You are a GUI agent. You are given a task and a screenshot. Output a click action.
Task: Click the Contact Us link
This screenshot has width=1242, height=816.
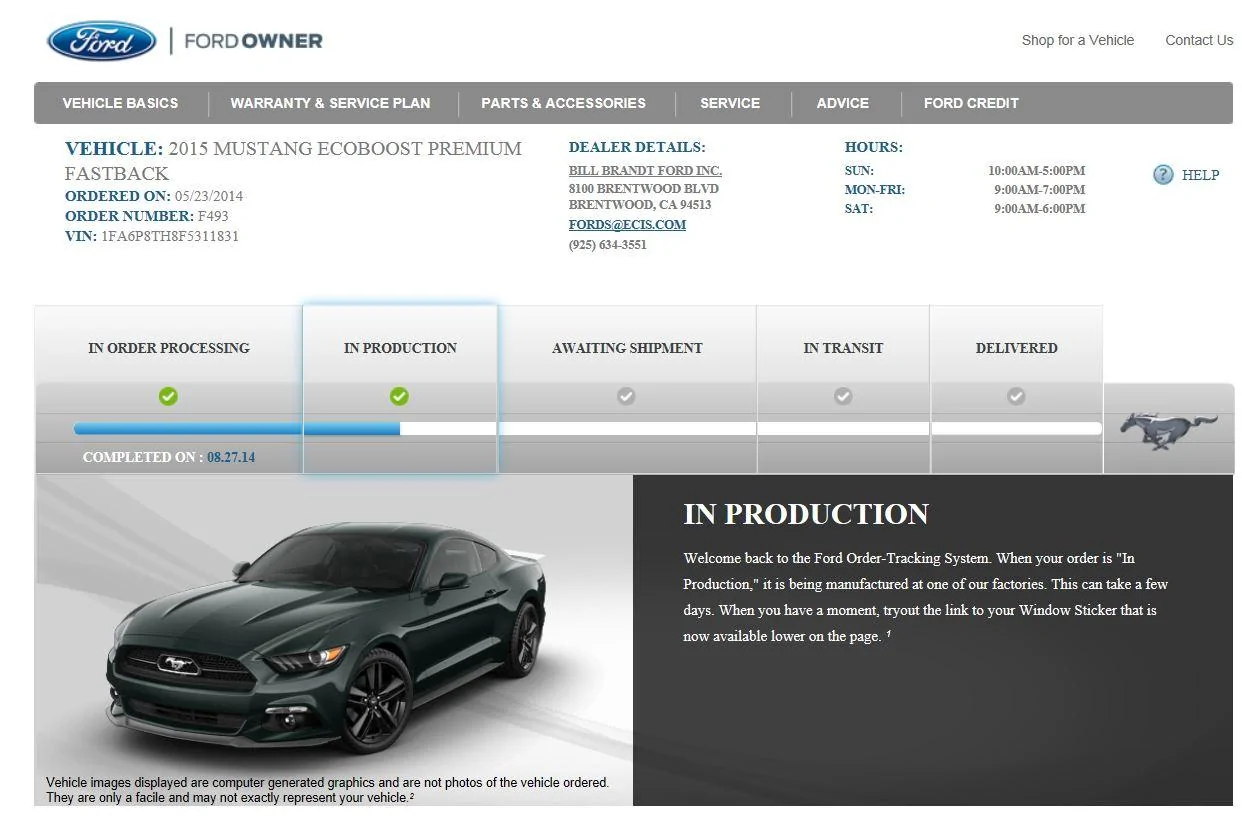(x=1199, y=40)
